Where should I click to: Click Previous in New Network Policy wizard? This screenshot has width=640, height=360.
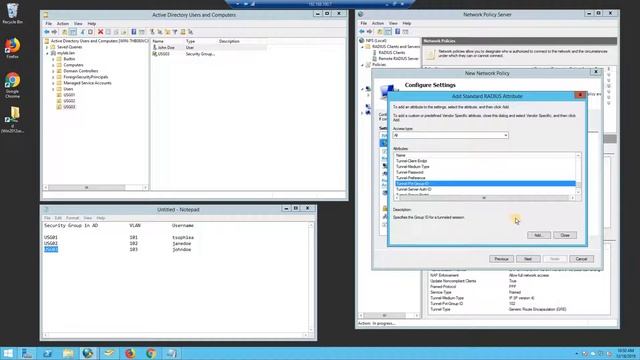501,259
